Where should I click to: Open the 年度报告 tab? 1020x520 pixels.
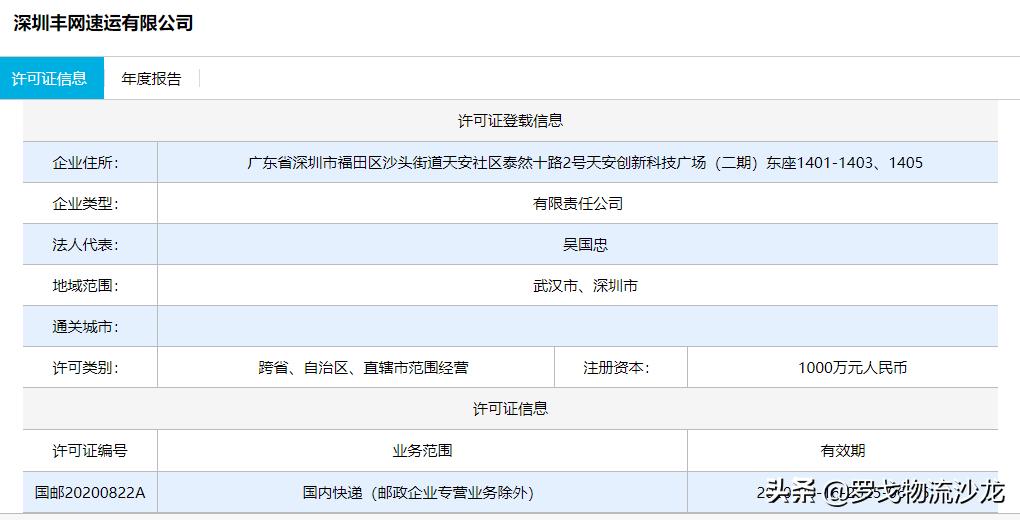click(151, 79)
